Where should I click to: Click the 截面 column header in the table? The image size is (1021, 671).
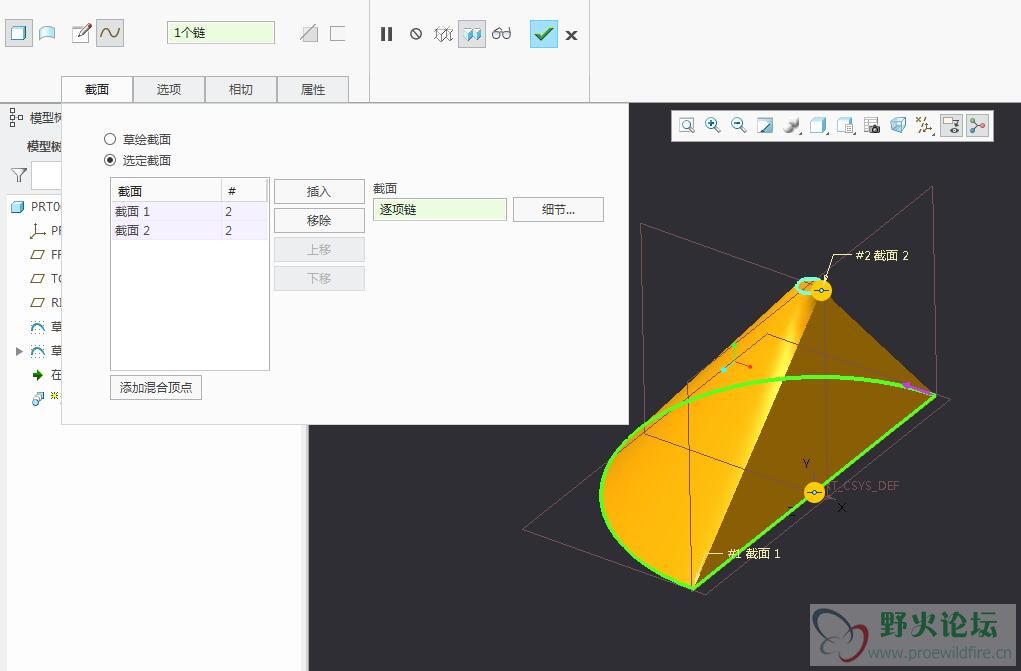point(166,191)
